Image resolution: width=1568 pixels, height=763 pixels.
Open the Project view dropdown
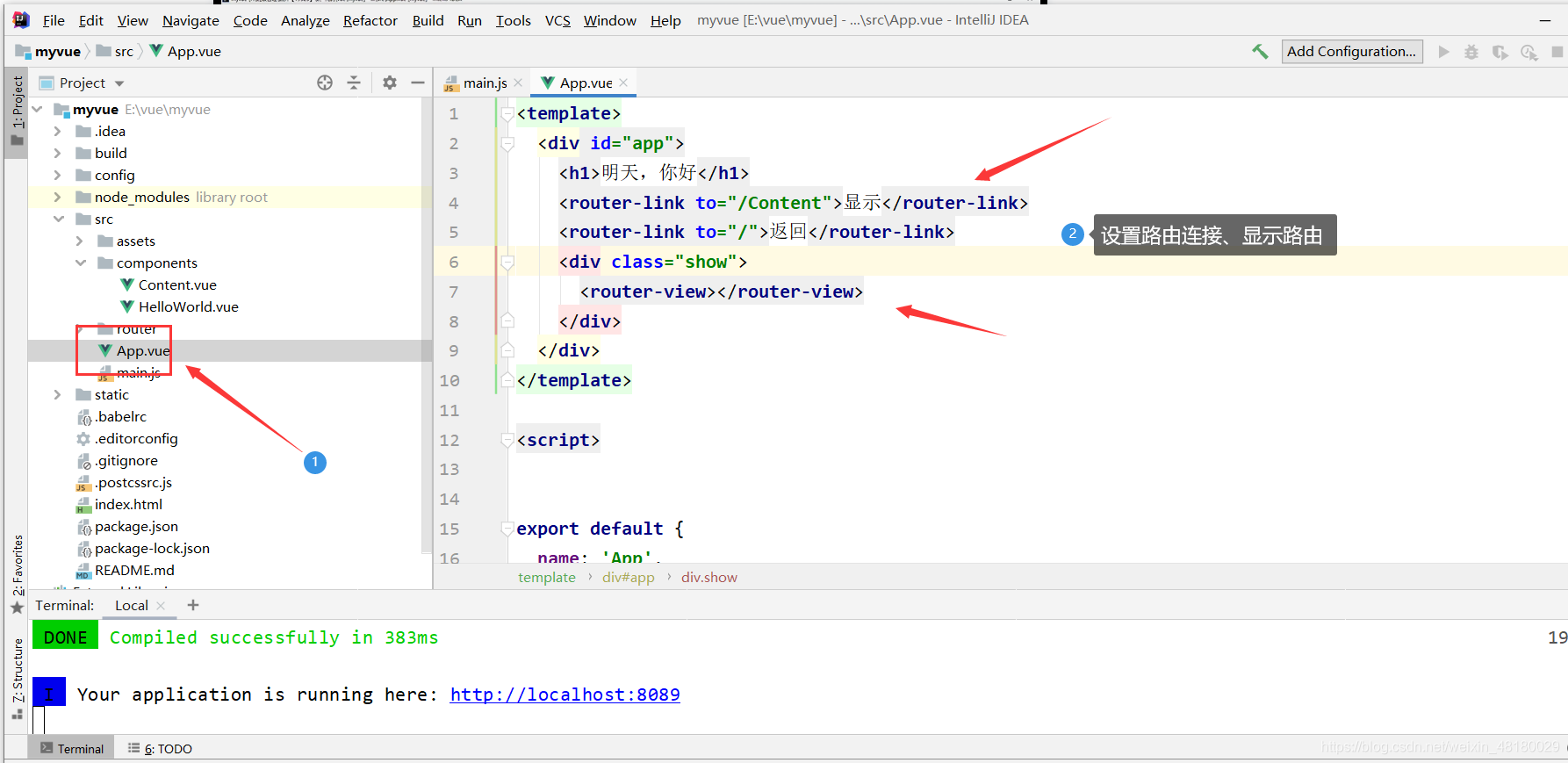click(x=119, y=83)
